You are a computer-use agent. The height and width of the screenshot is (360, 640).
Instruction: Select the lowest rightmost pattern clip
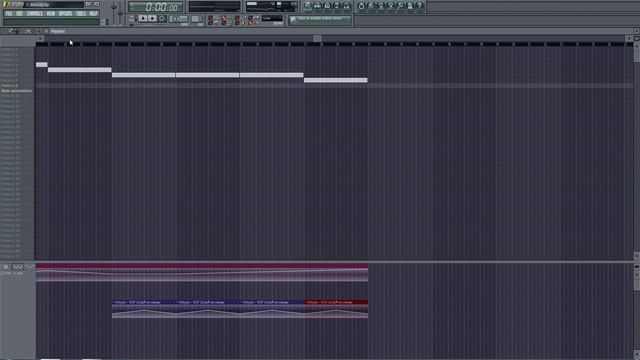(336, 80)
